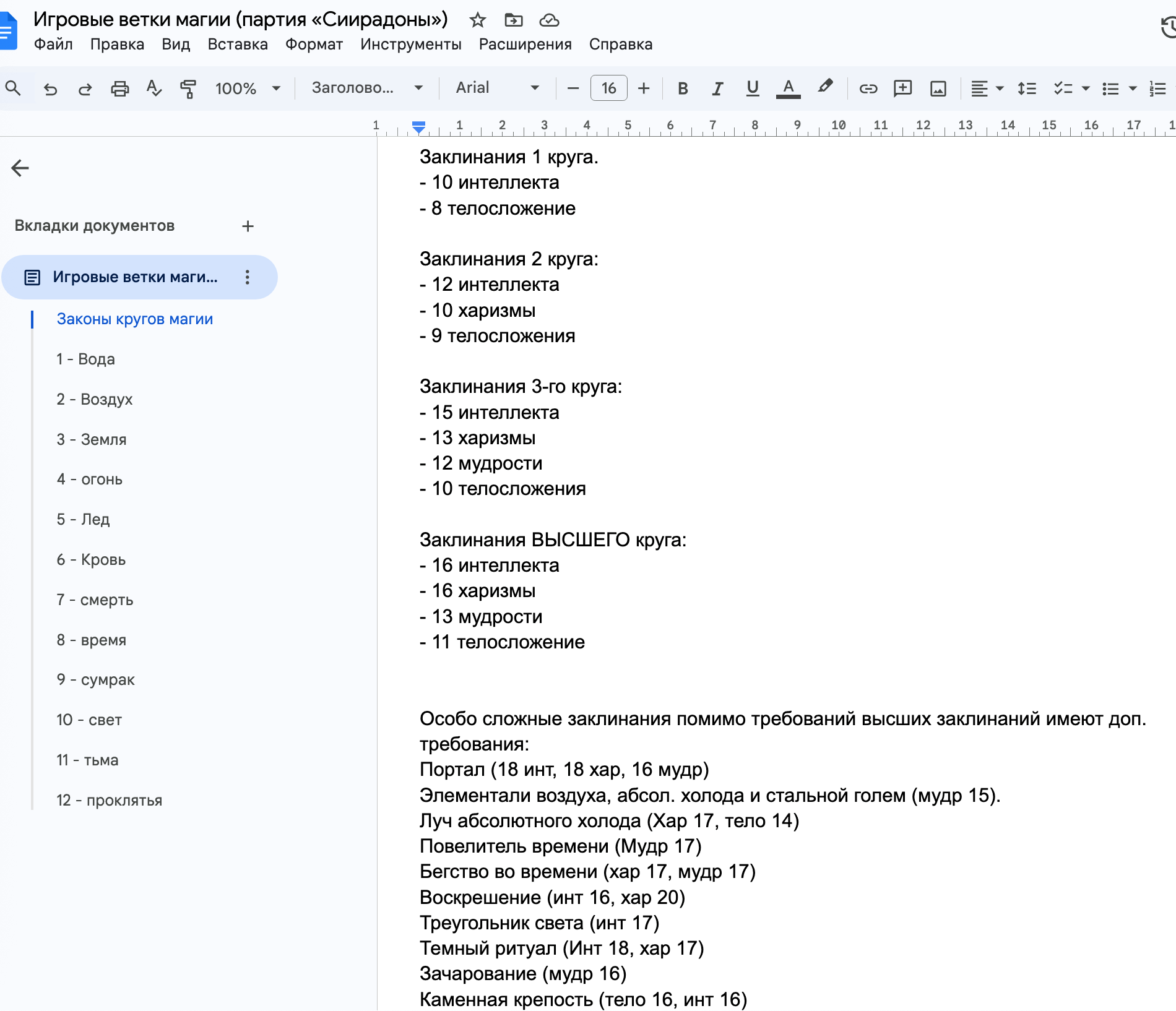Viewport: 1176px width, 1011px height.
Task: Open the 100% zoom dropdown
Action: click(x=248, y=88)
